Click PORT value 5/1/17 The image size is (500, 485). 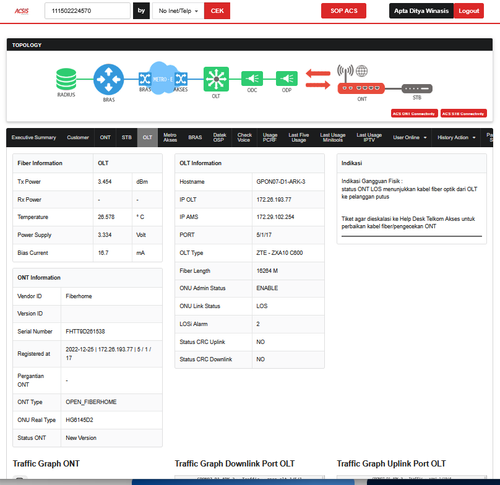tap(264, 235)
